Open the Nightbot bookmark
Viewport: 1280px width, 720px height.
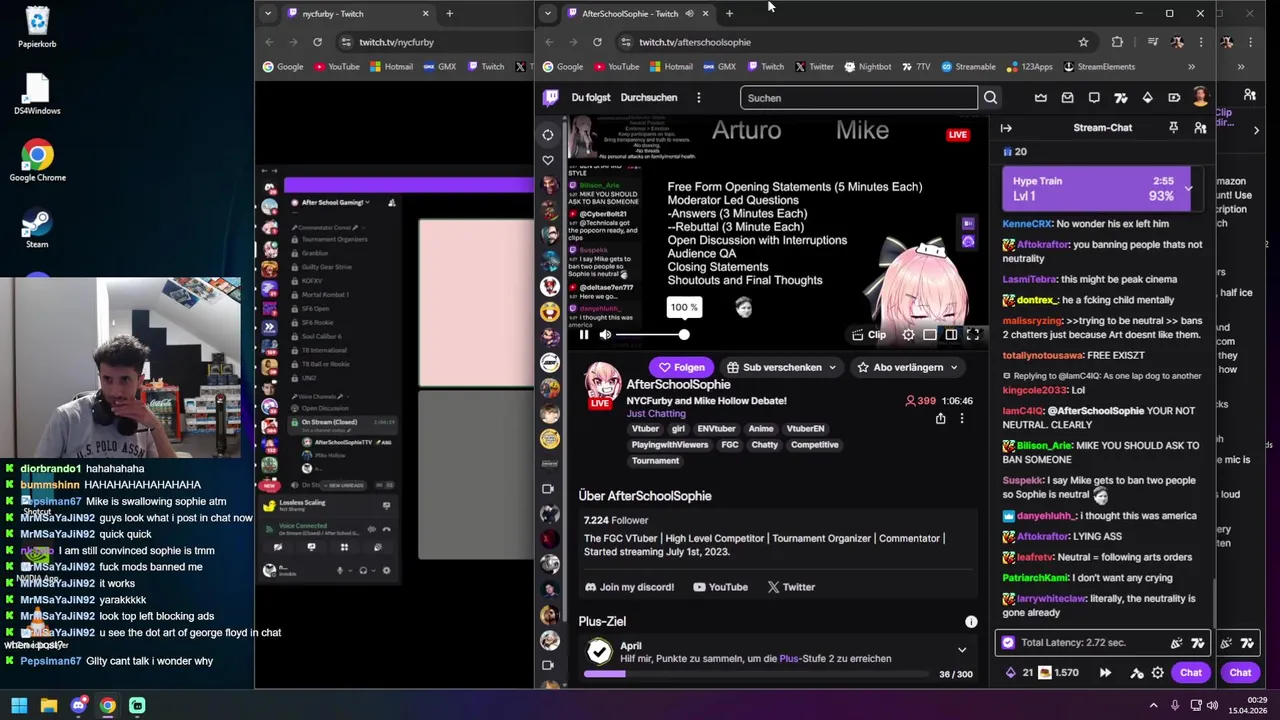868,67
